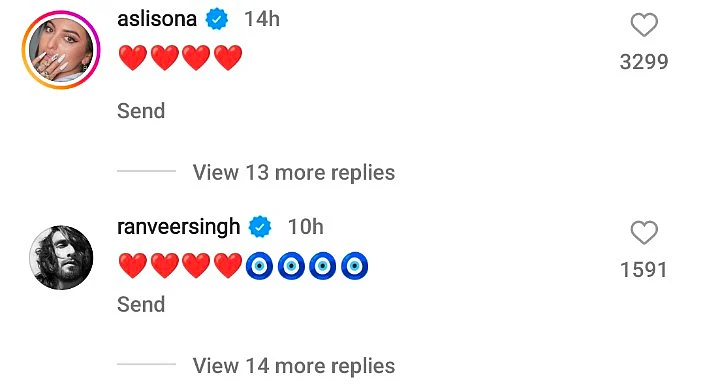
Task: Click first evil eye emoji in ranveersingh's comment
Action: tap(259, 266)
